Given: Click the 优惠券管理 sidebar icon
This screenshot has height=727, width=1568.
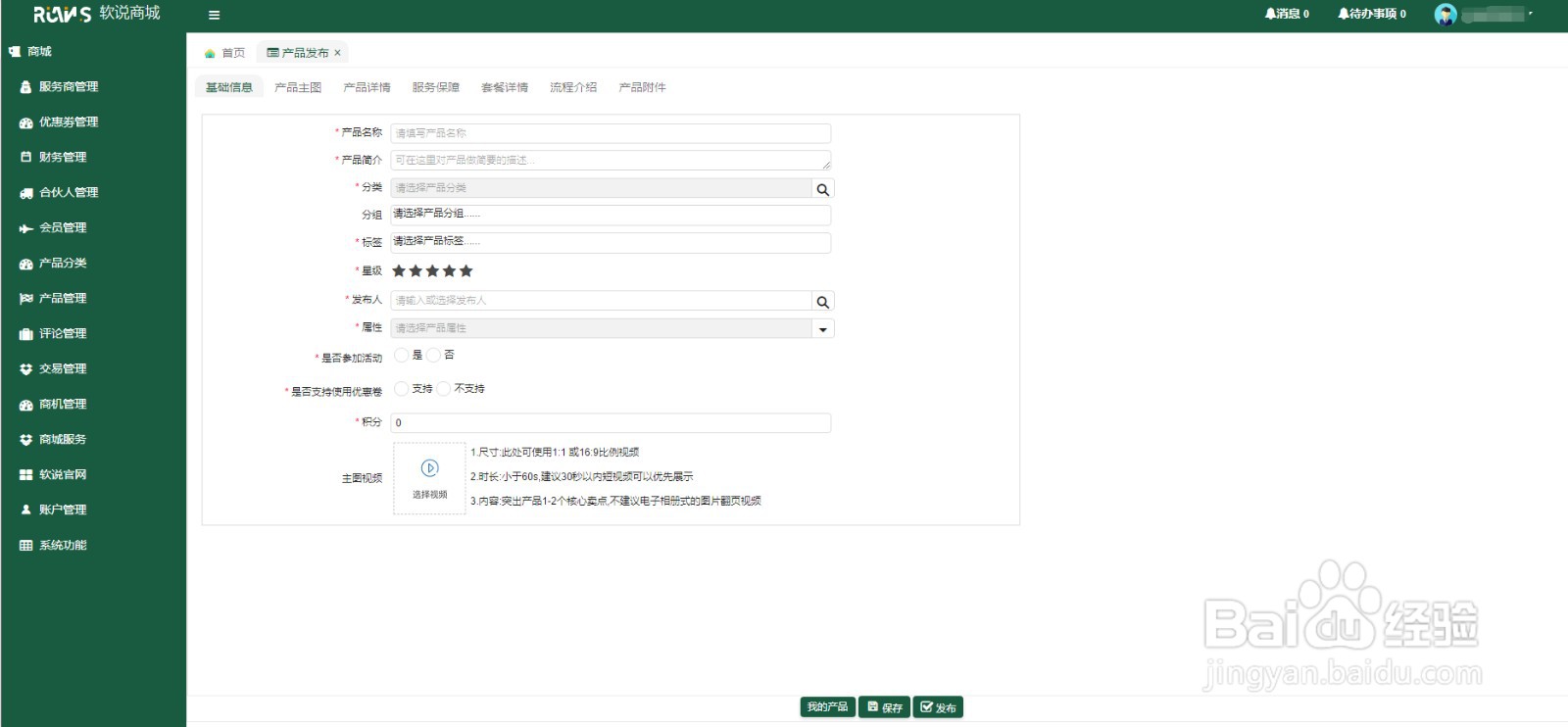Looking at the screenshot, I should coord(26,122).
